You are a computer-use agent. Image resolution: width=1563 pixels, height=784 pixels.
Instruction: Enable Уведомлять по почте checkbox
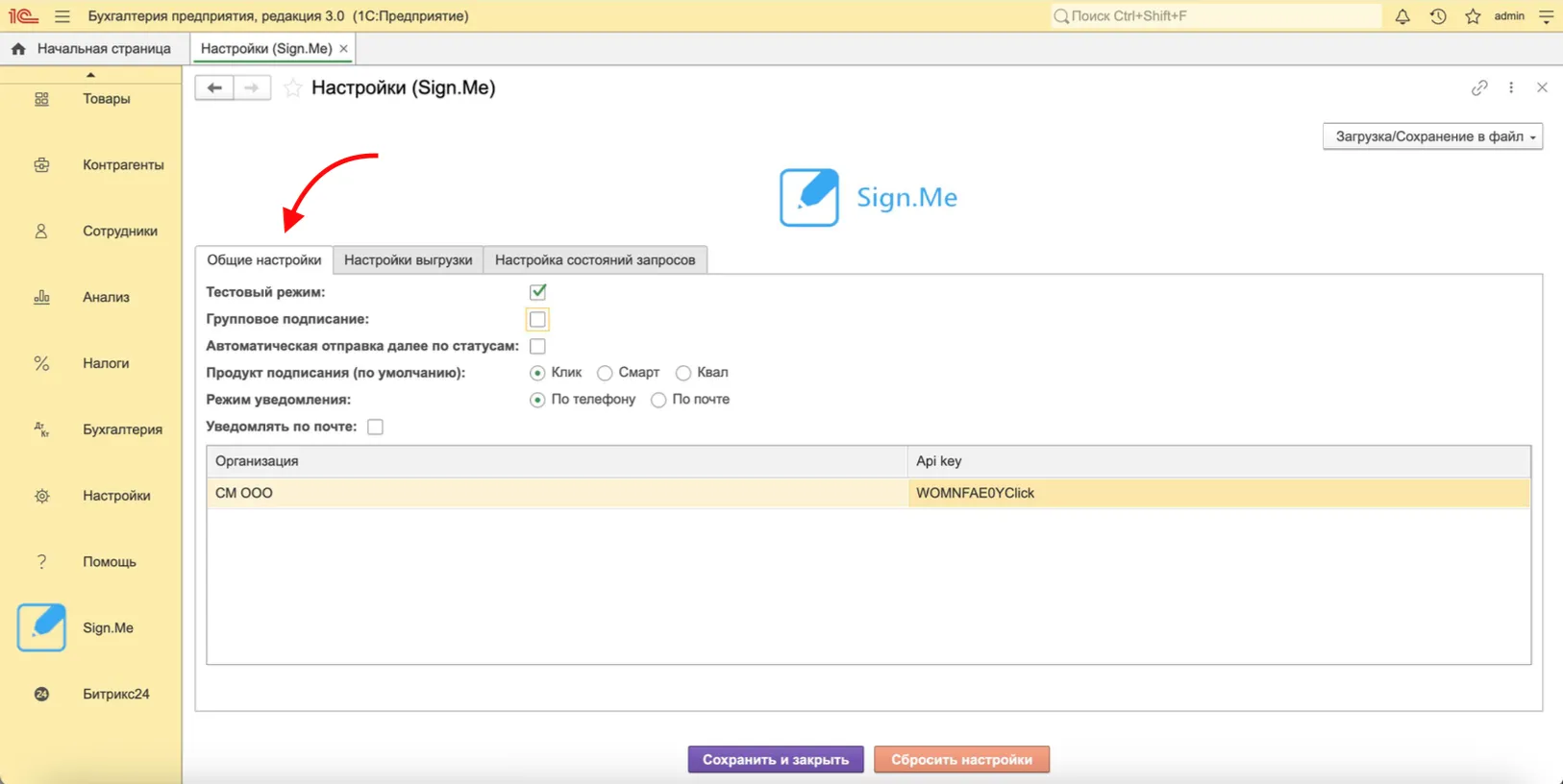pyautogui.click(x=375, y=427)
